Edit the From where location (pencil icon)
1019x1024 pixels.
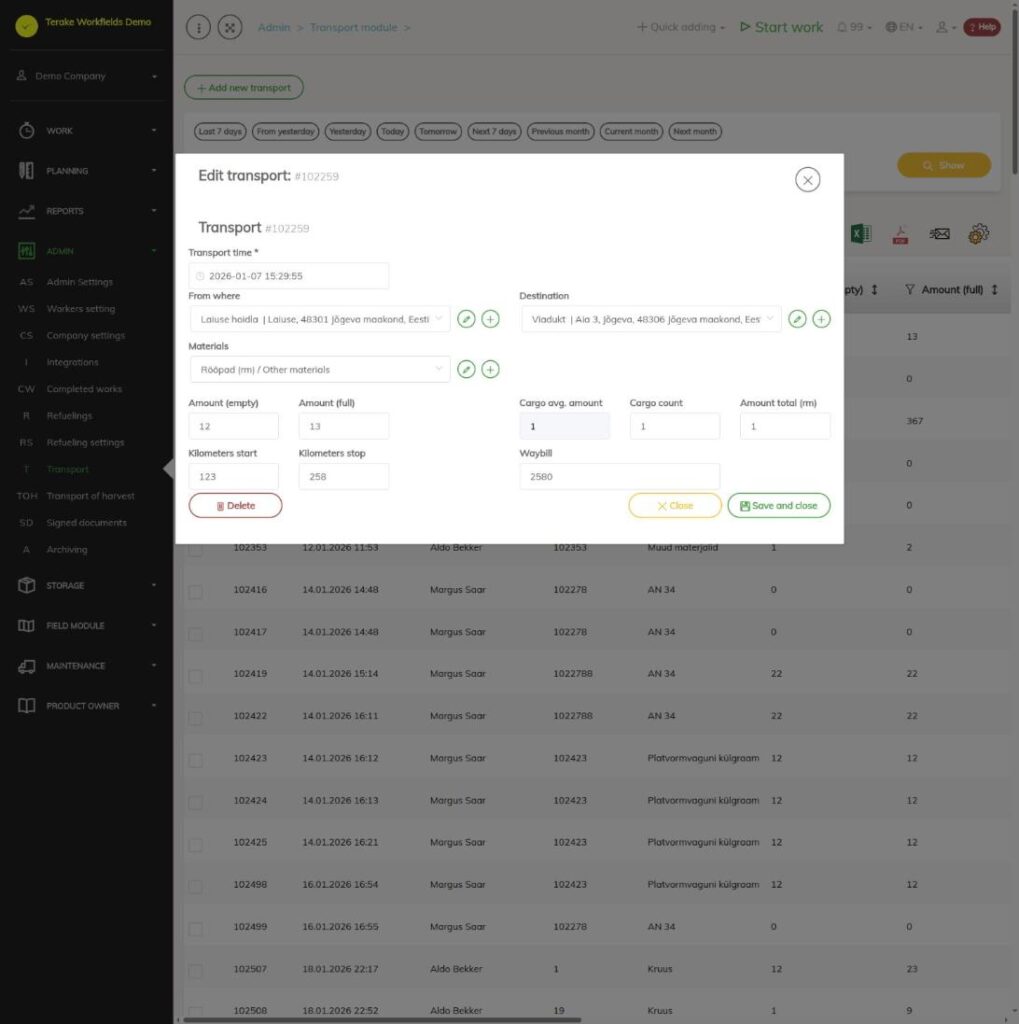point(466,319)
